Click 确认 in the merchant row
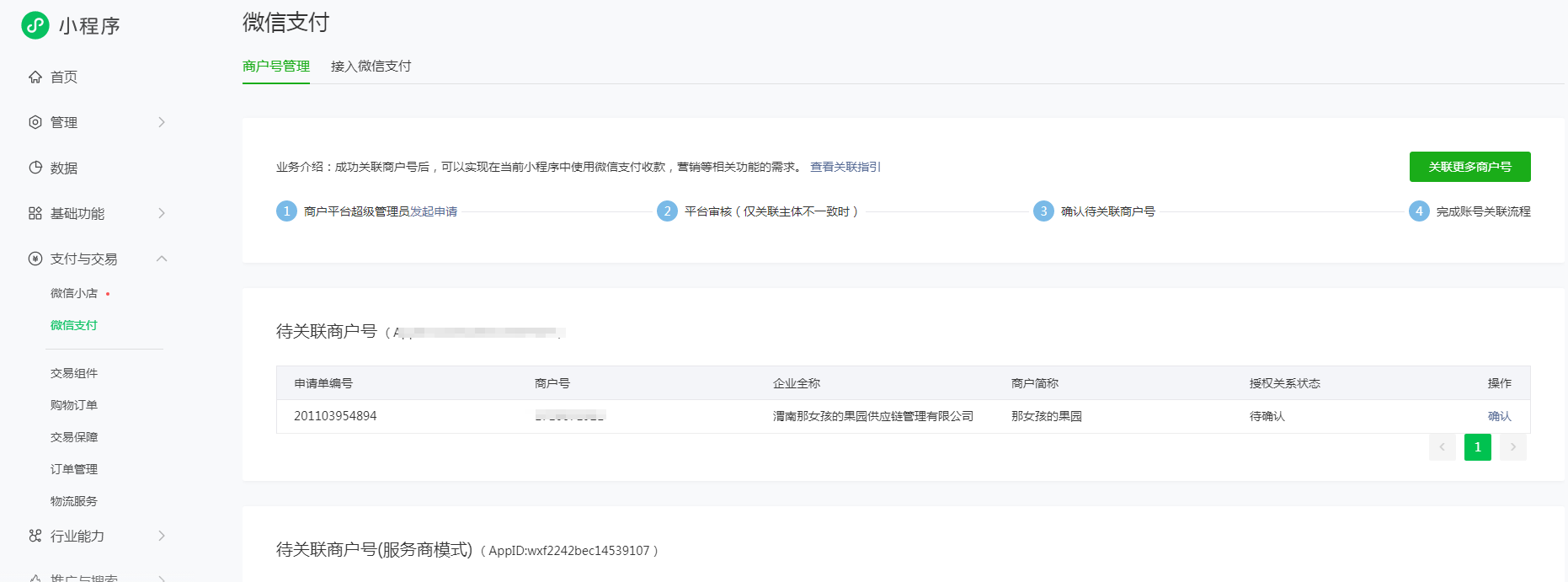Viewport: 1568px width, 582px height. point(1499,416)
